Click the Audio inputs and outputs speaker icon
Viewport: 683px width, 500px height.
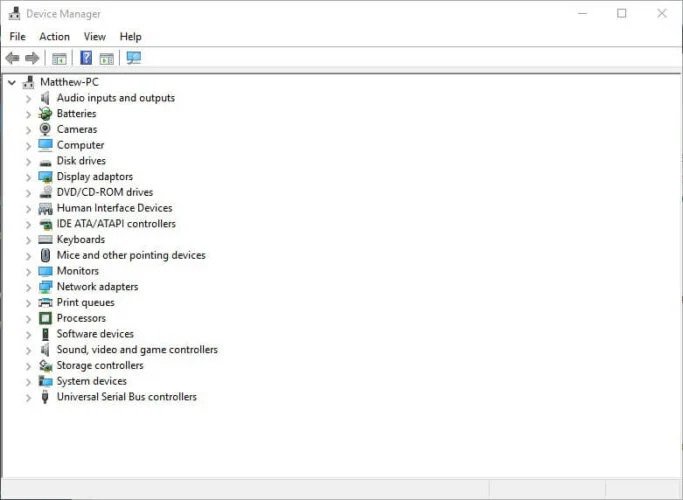(x=45, y=98)
